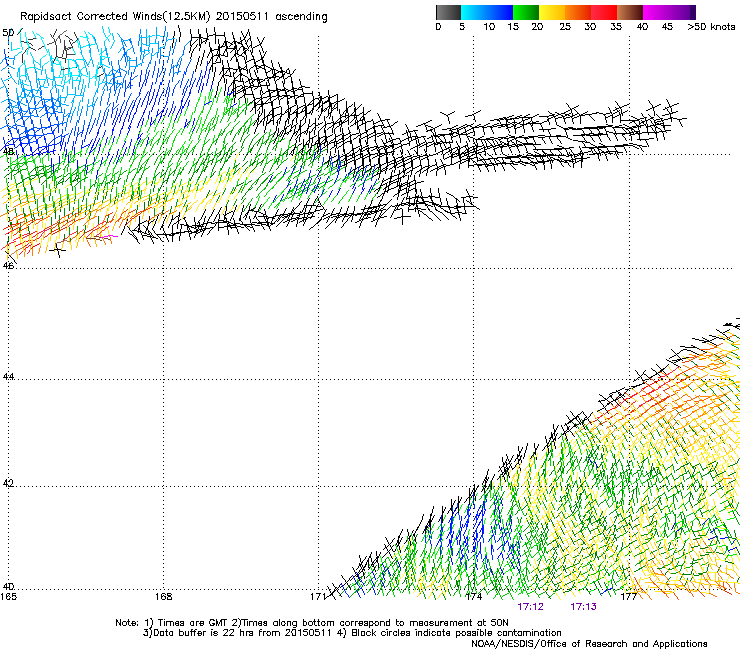740x650 pixels.
Task: Click the brown 35-40 knots color segment
Action: pyautogui.click(x=630, y=12)
